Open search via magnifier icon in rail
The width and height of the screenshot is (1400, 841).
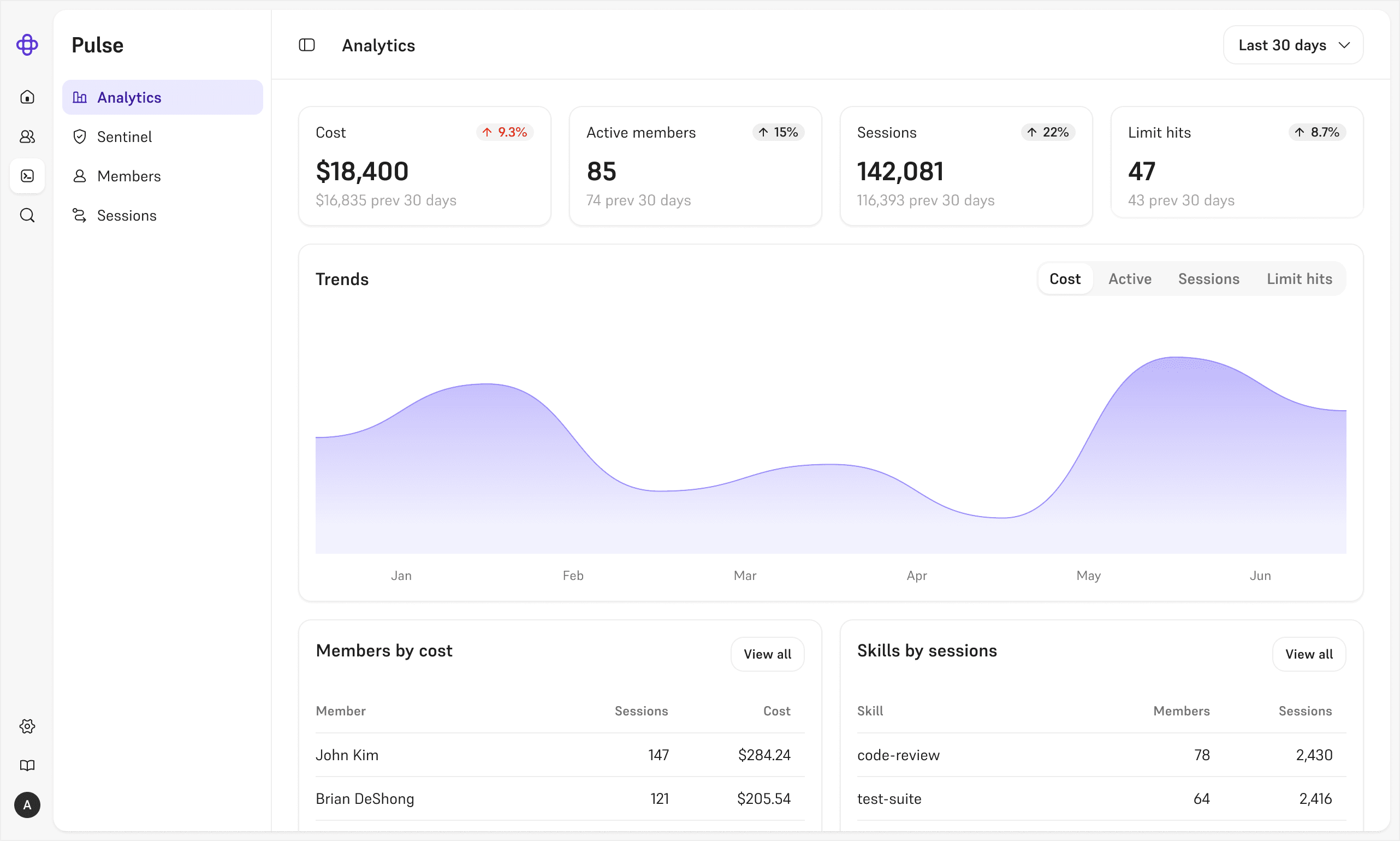pos(27,215)
